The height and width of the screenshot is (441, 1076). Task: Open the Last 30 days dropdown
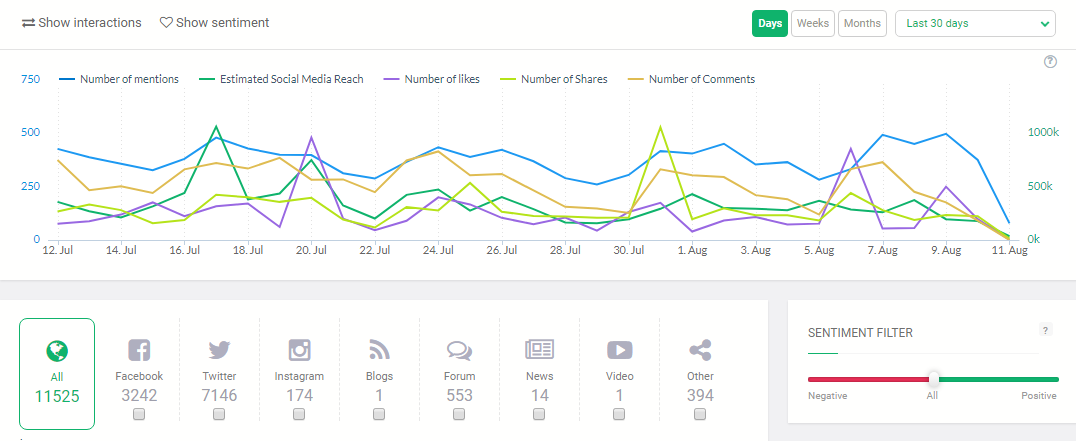point(975,23)
